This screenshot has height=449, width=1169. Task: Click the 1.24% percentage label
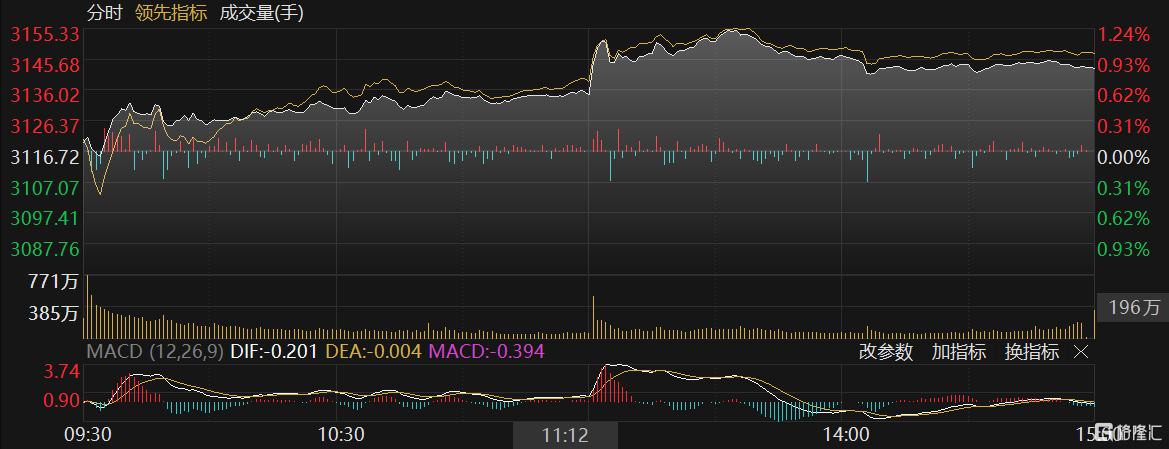pos(1125,34)
